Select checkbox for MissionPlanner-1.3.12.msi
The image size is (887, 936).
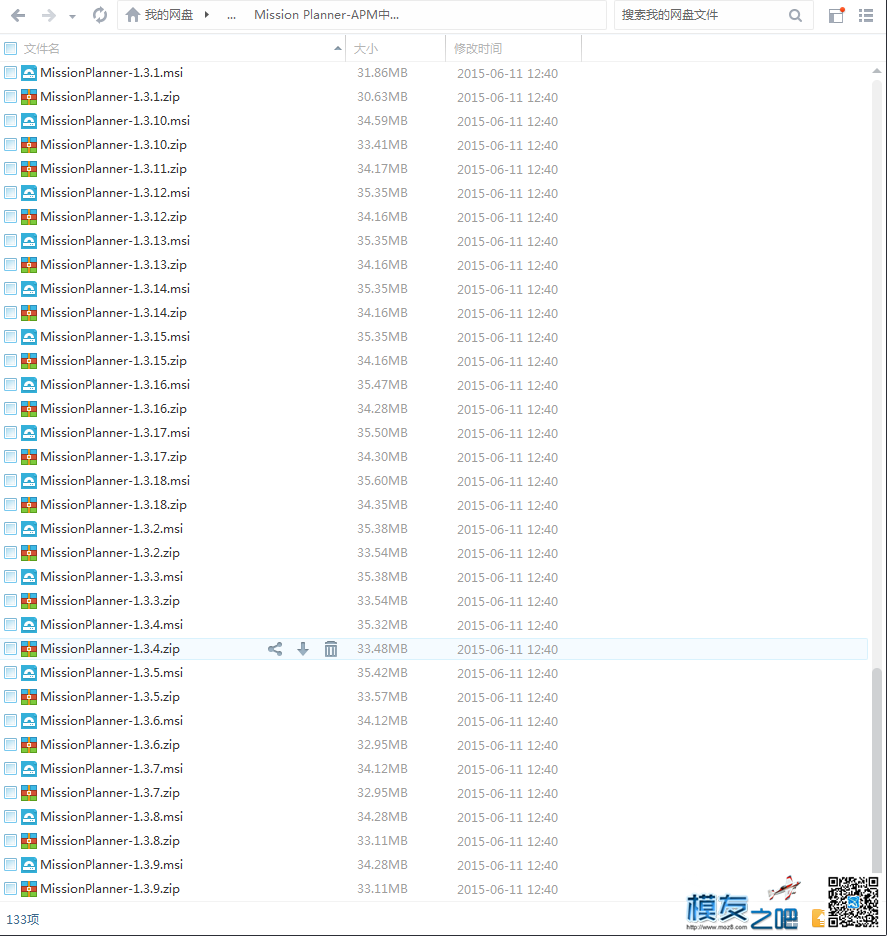11,193
